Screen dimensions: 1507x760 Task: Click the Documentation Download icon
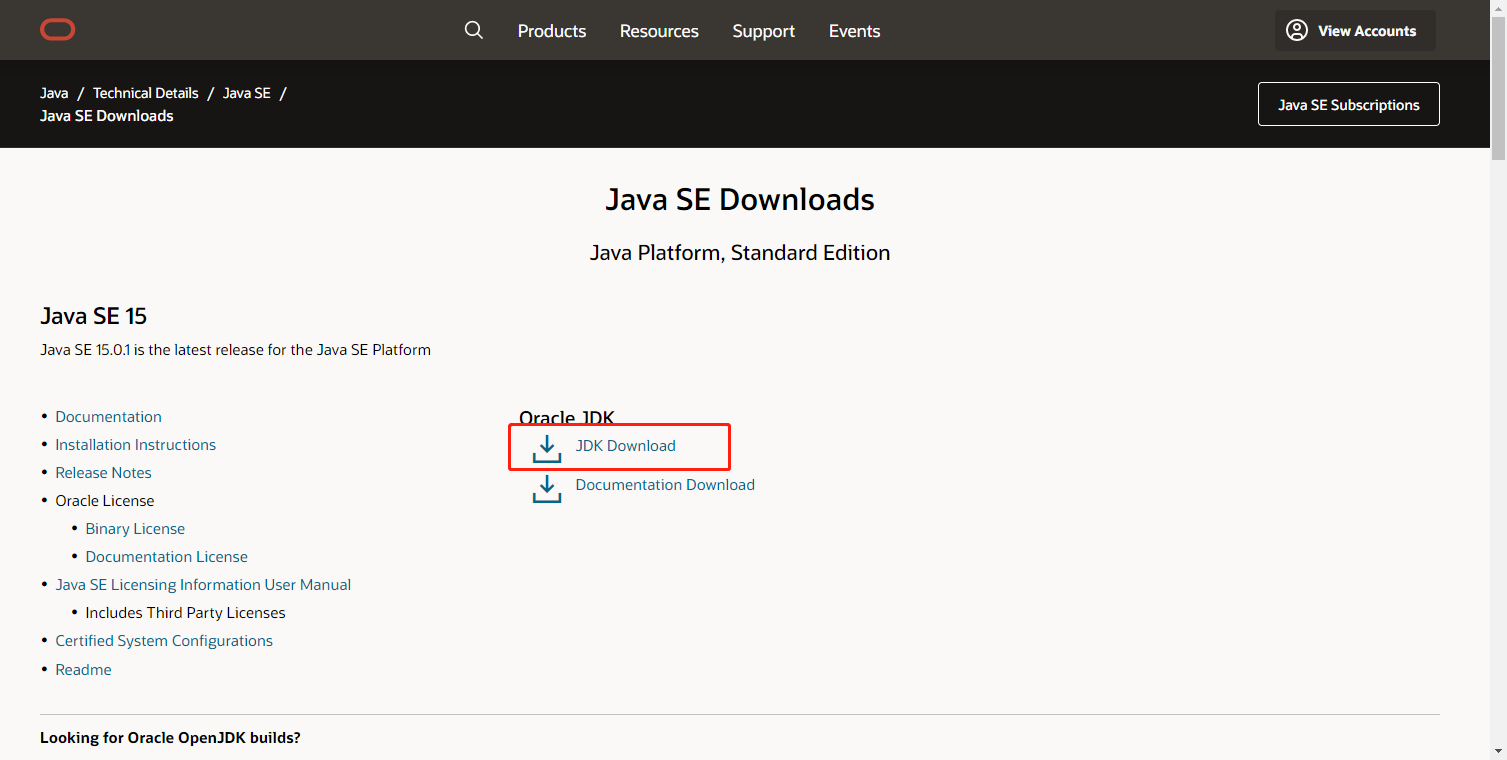coord(546,488)
